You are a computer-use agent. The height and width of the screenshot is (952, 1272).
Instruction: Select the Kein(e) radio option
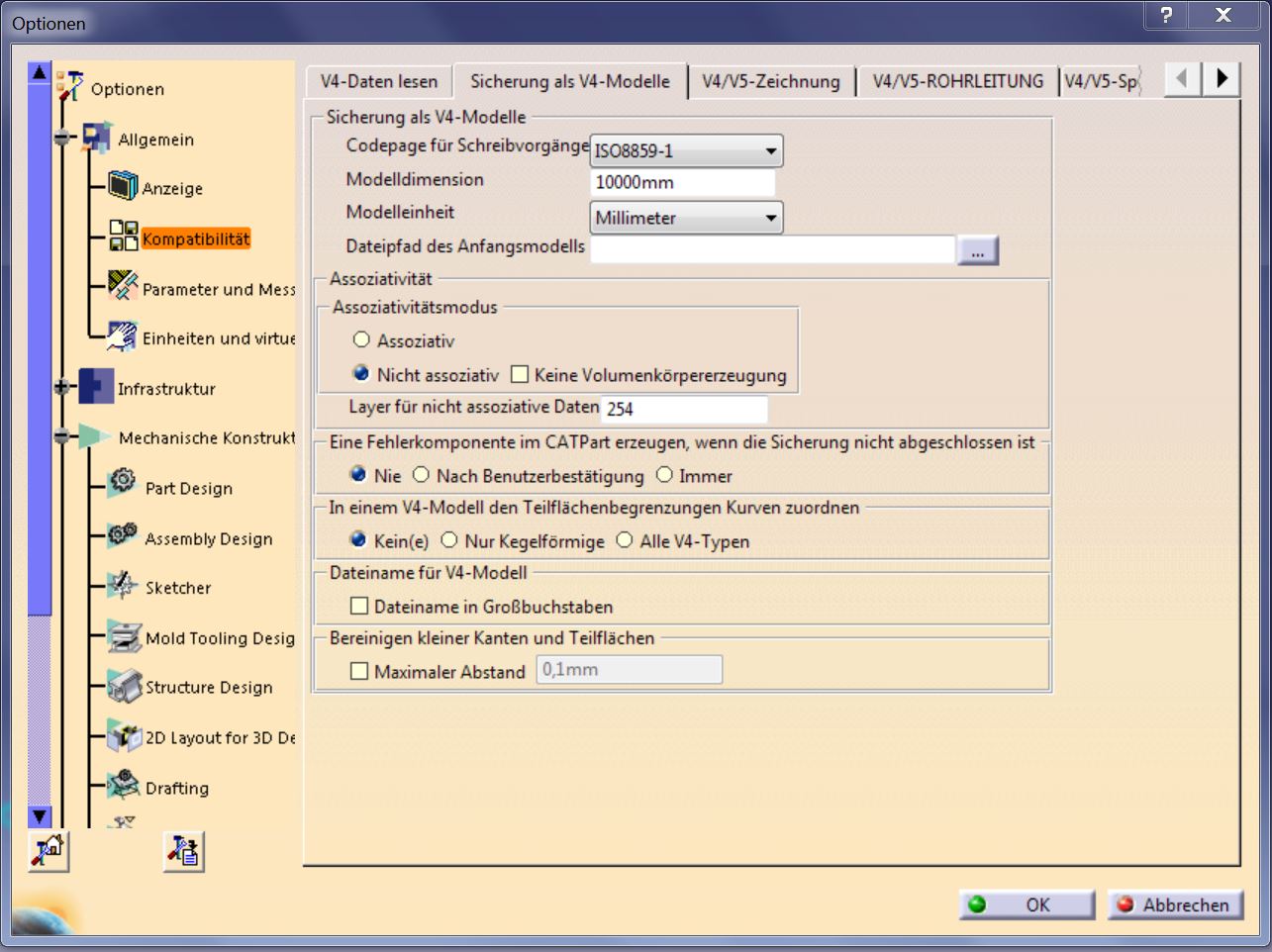tap(358, 540)
